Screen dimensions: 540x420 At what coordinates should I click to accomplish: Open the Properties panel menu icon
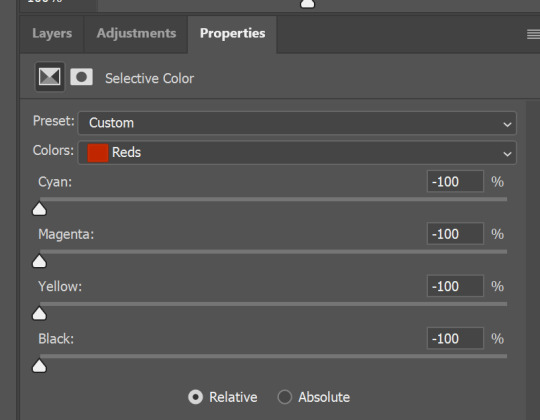[x=533, y=34]
